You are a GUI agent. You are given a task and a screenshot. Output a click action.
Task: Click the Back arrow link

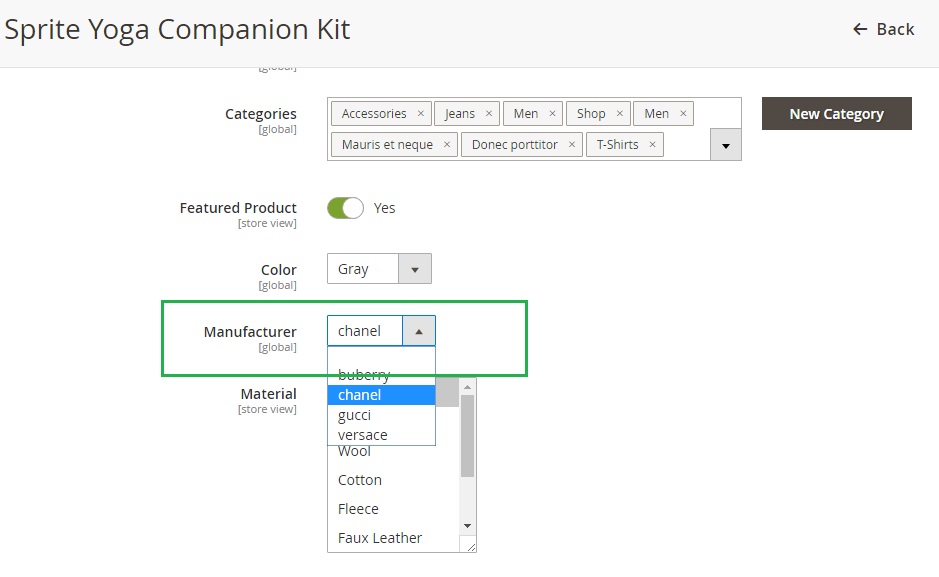[883, 29]
